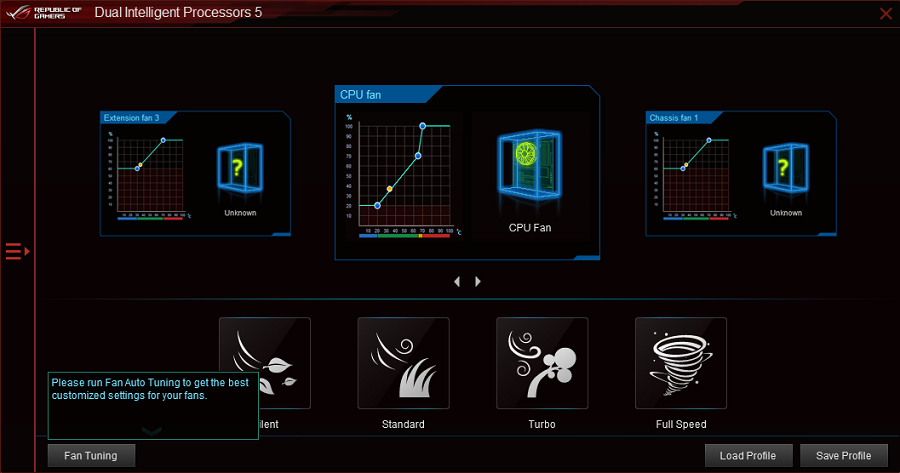The width and height of the screenshot is (900, 473).
Task: Close the Dual Intelligent Processors window
Action: click(886, 13)
